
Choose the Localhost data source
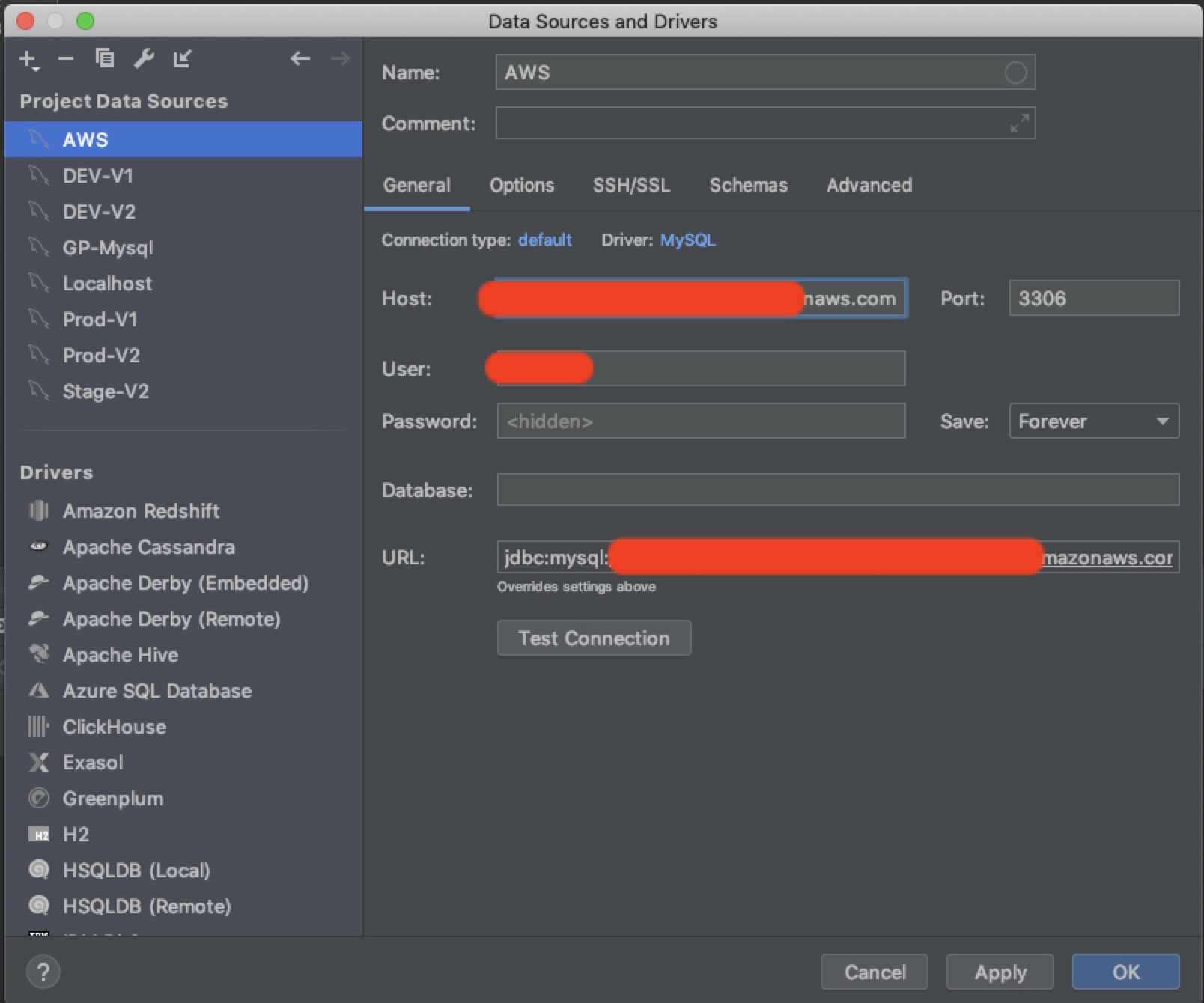click(107, 284)
